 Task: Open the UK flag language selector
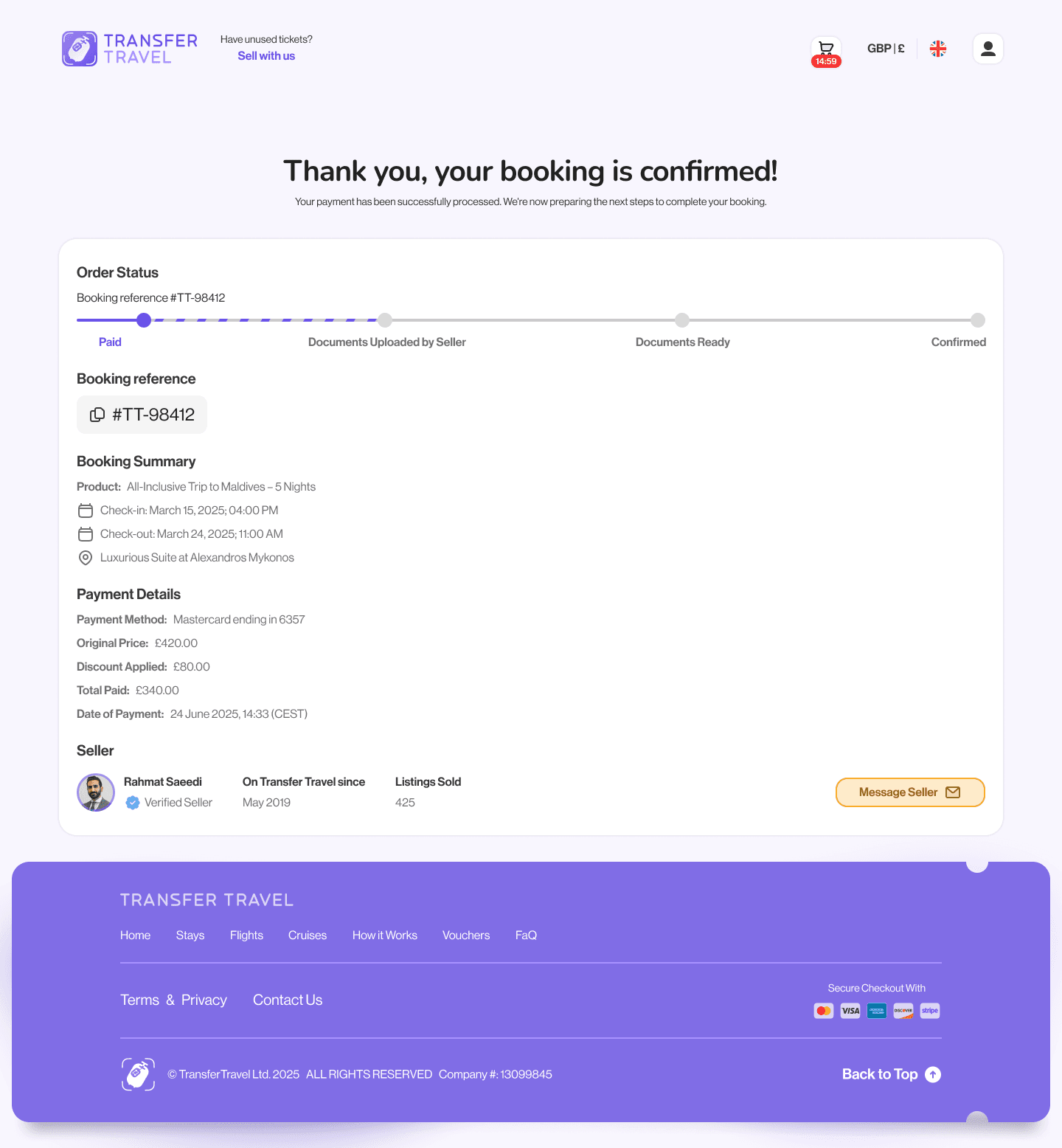(937, 48)
